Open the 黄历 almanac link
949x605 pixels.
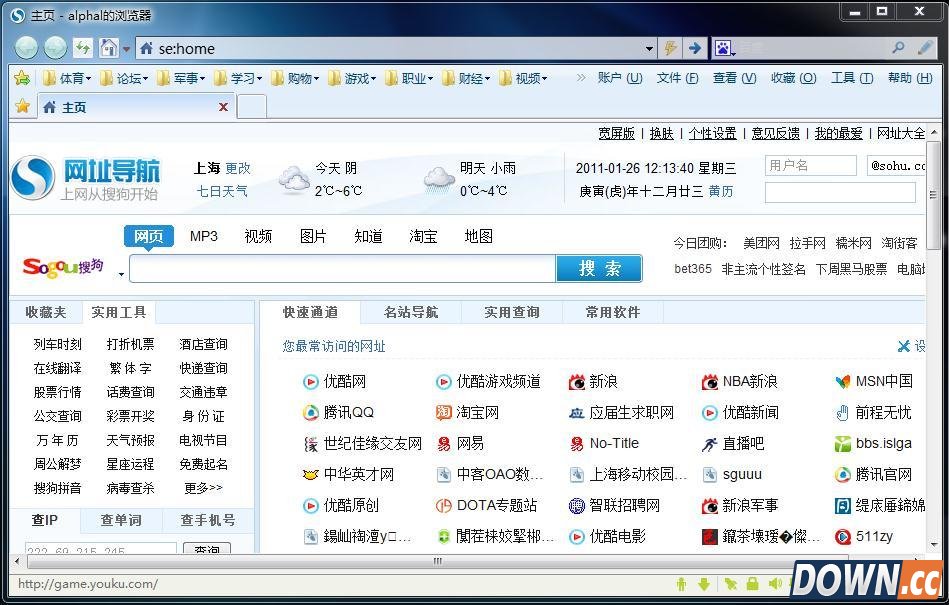(x=720, y=192)
